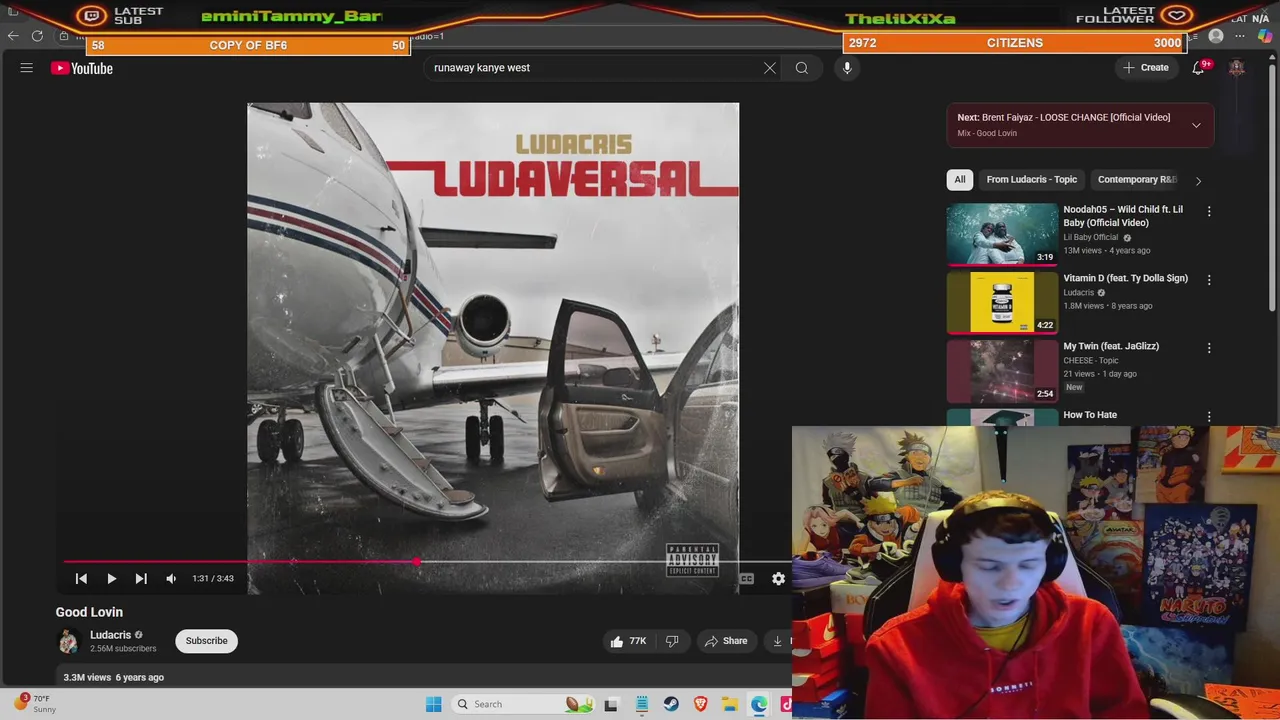Open File Explorer from the taskbar
Screen dimensions: 1280x720
point(730,704)
